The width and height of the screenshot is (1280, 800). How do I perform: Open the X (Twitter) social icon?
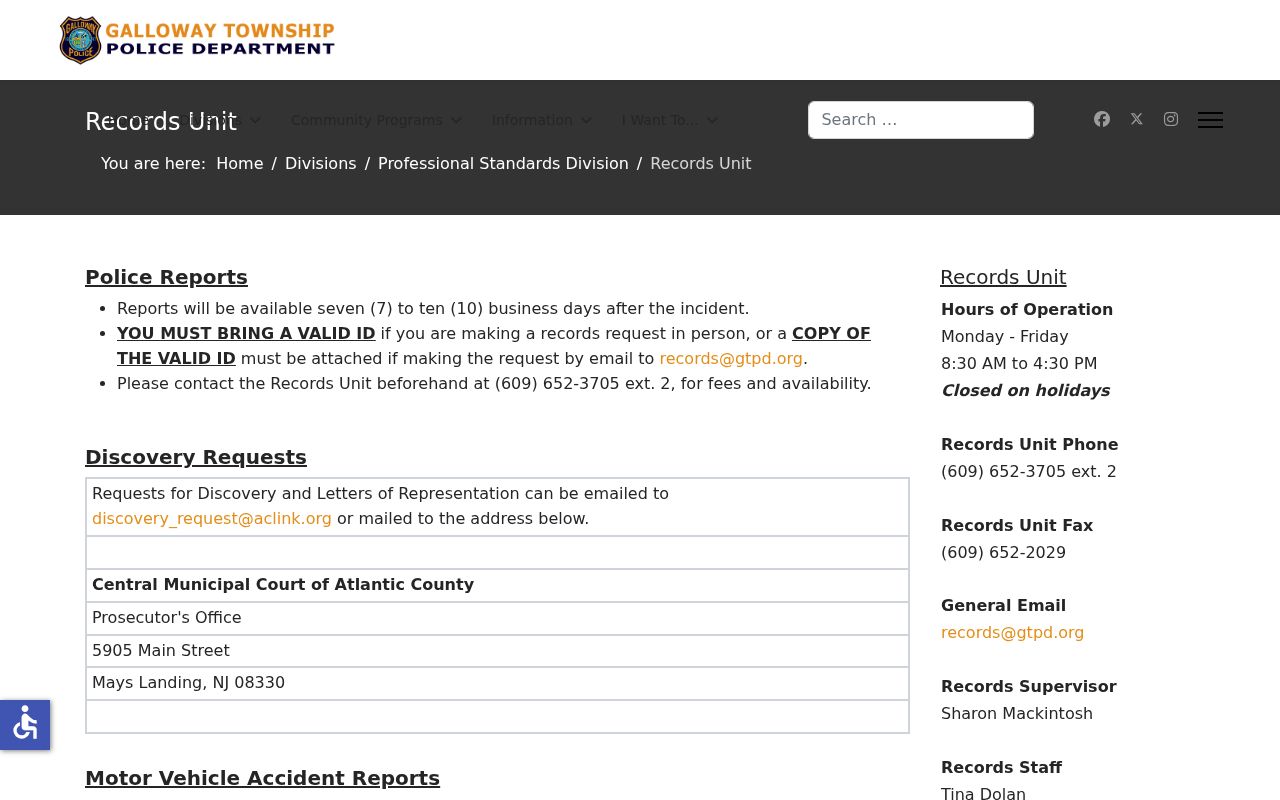[1136, 119]
